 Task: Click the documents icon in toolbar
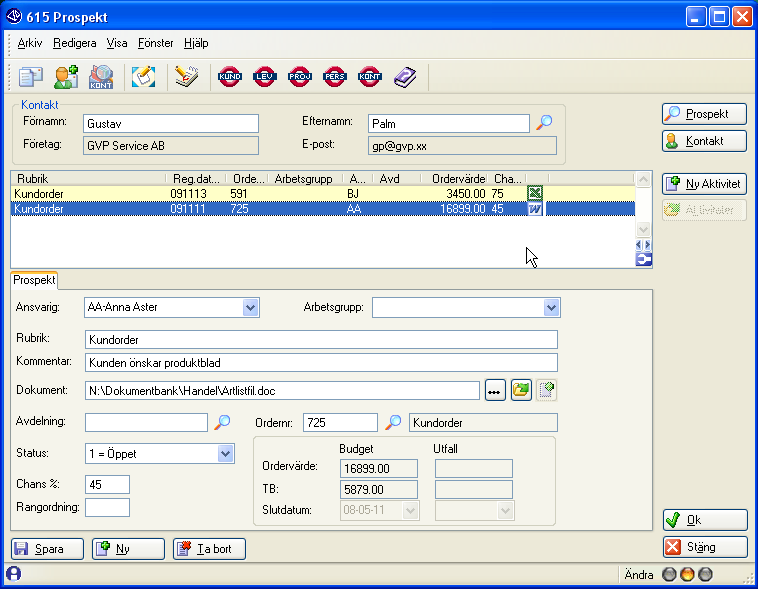tap(31, 76)
